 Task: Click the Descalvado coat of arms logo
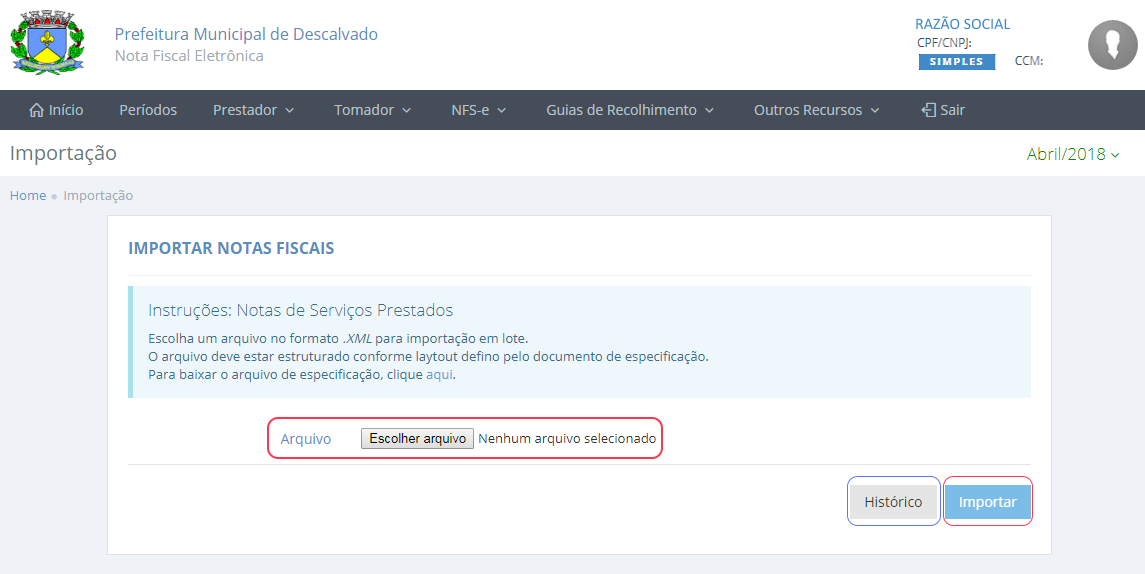(40, 43)
